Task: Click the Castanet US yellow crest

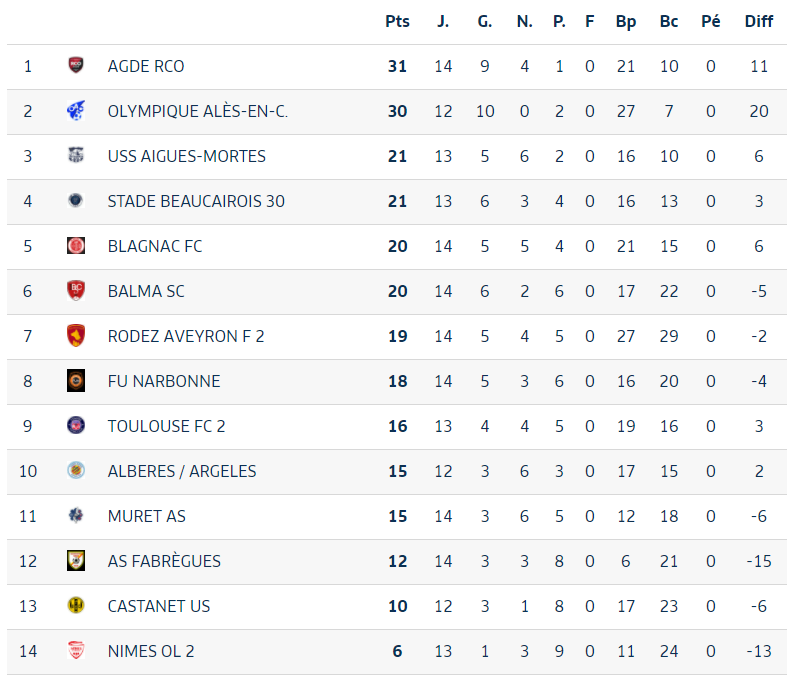Action: tap(76, 605)
